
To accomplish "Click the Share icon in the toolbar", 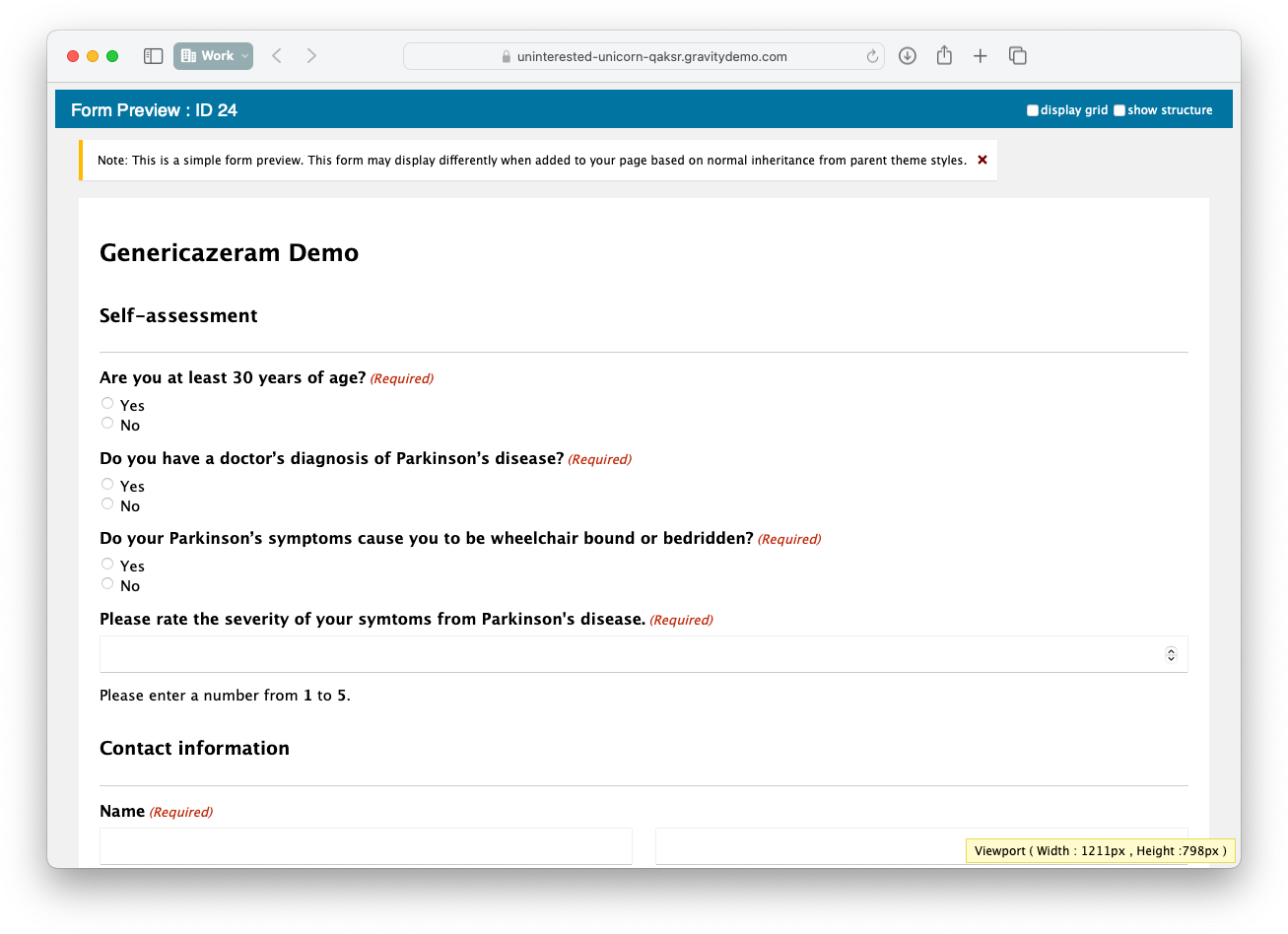I will point(944,56).
